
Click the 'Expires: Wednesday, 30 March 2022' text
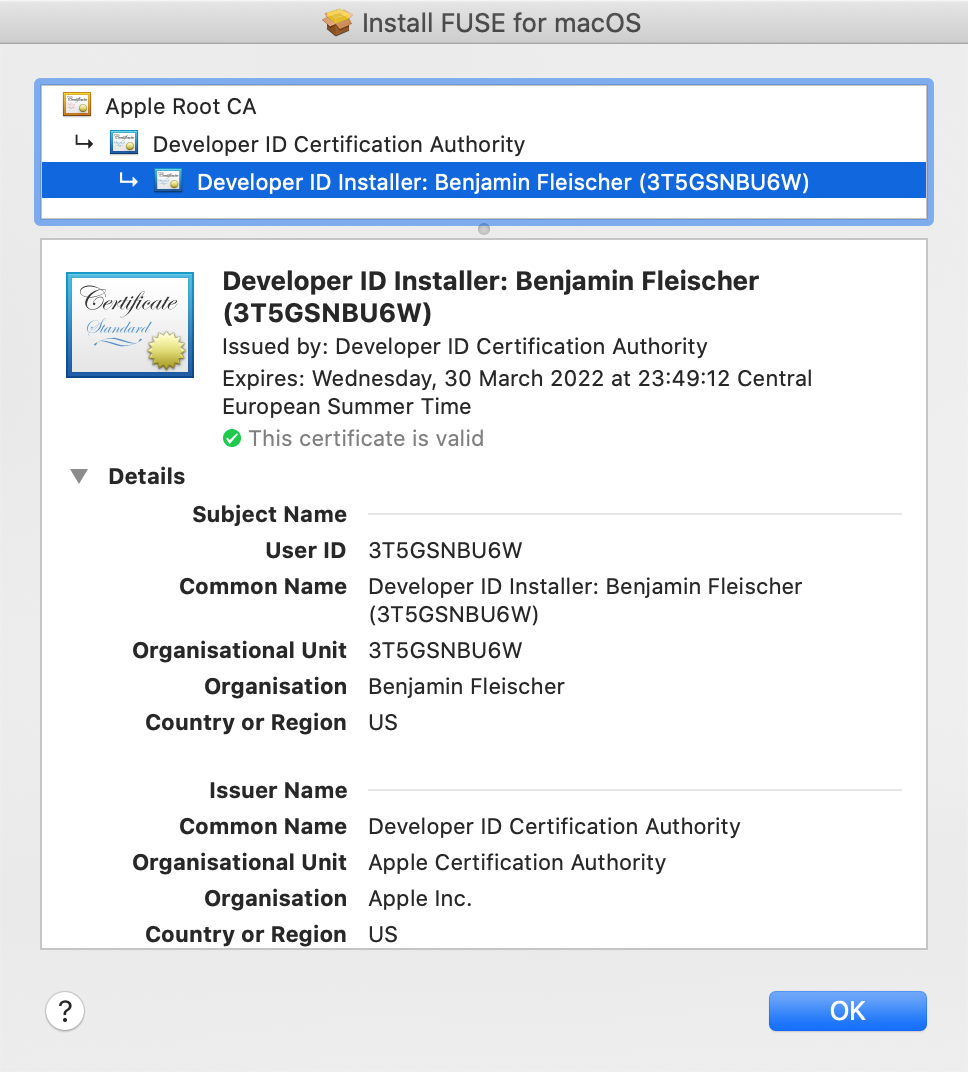[517, 392]
